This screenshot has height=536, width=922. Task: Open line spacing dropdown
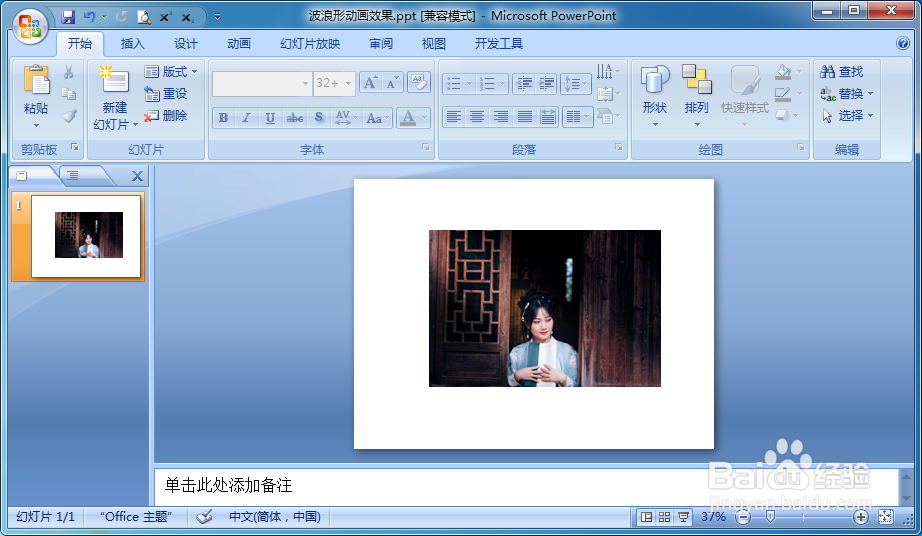pyautogui.click(x=576, y=84)
